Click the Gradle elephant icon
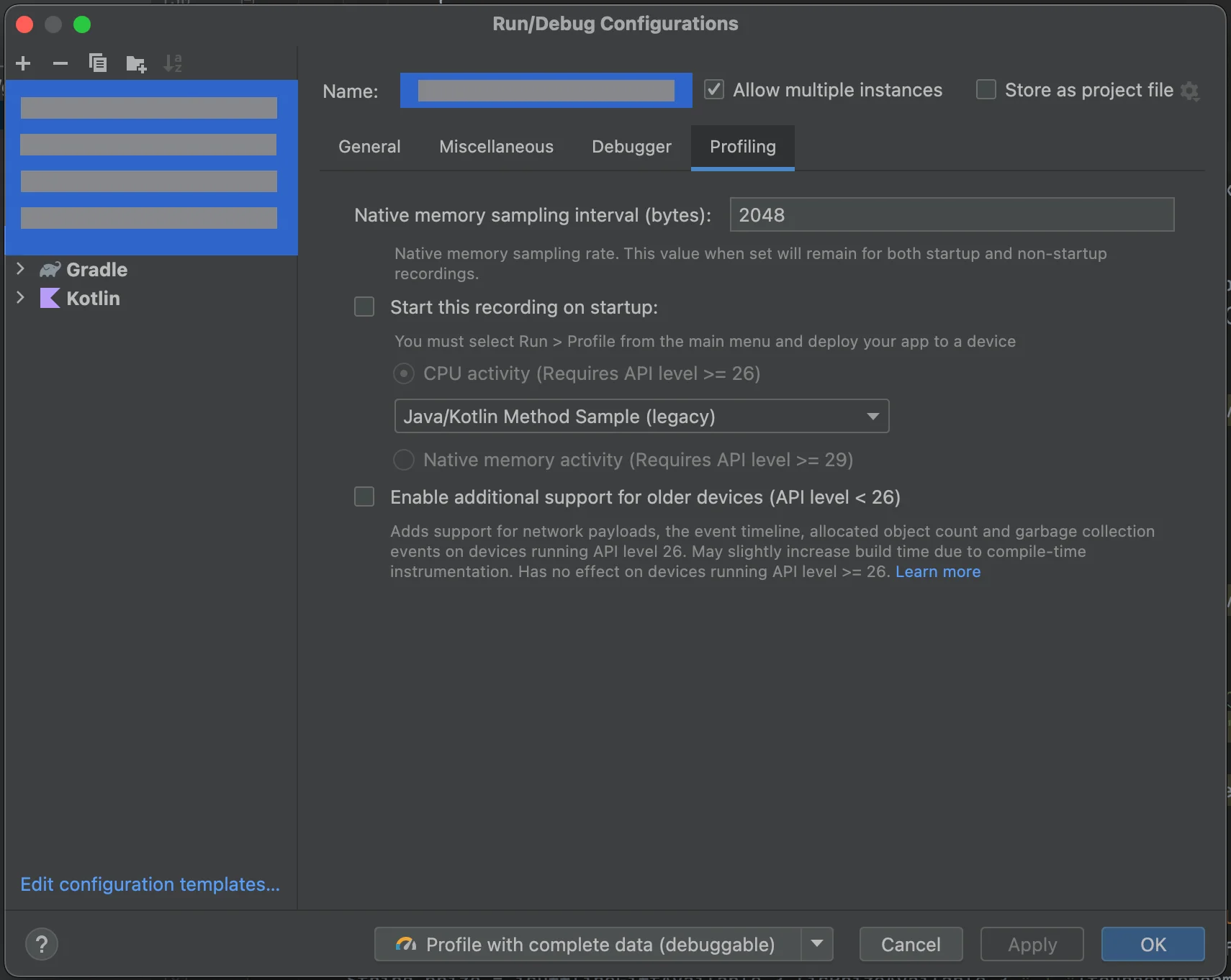 click(50, 270)
